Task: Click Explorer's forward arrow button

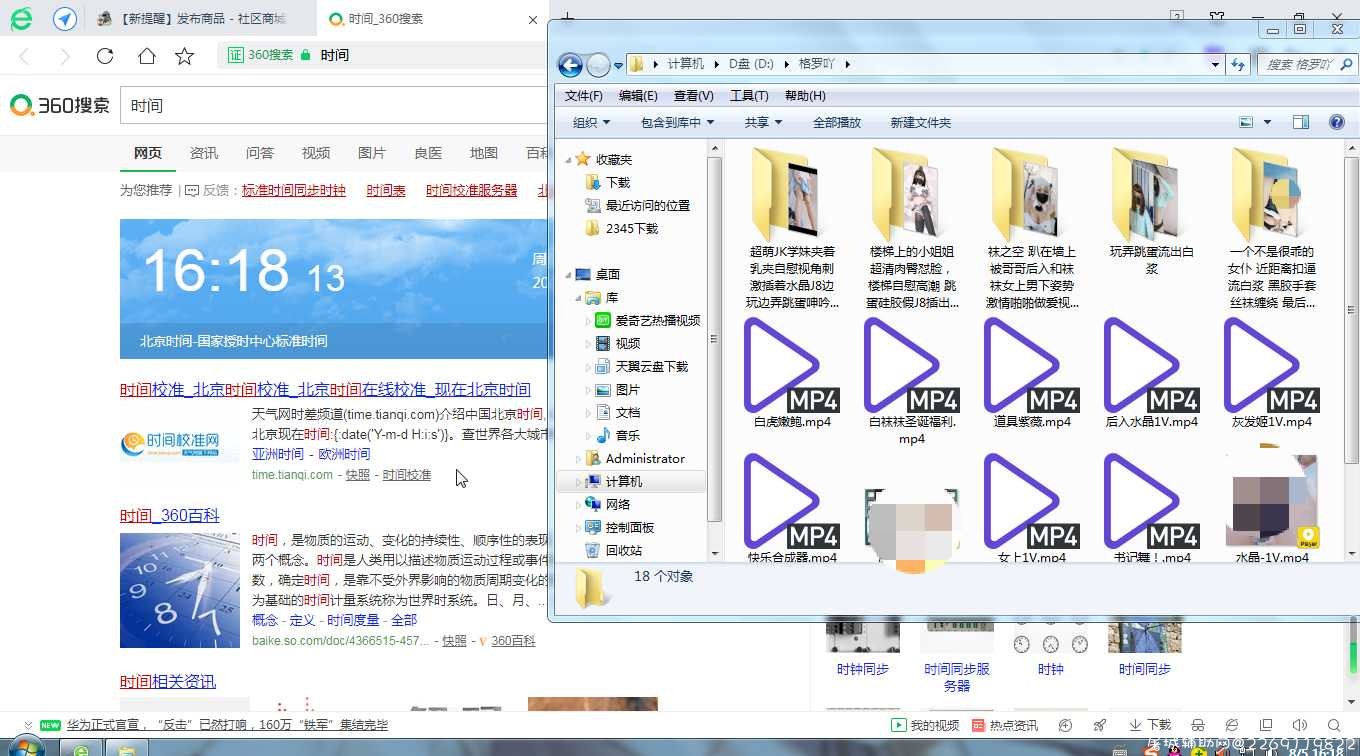Action: pyautogui.click(x=598, y=65)
